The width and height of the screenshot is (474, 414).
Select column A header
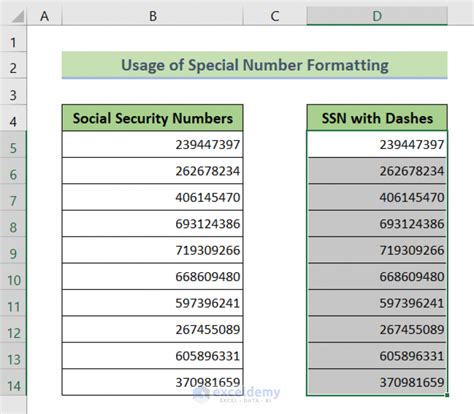(x=44, y=16)
